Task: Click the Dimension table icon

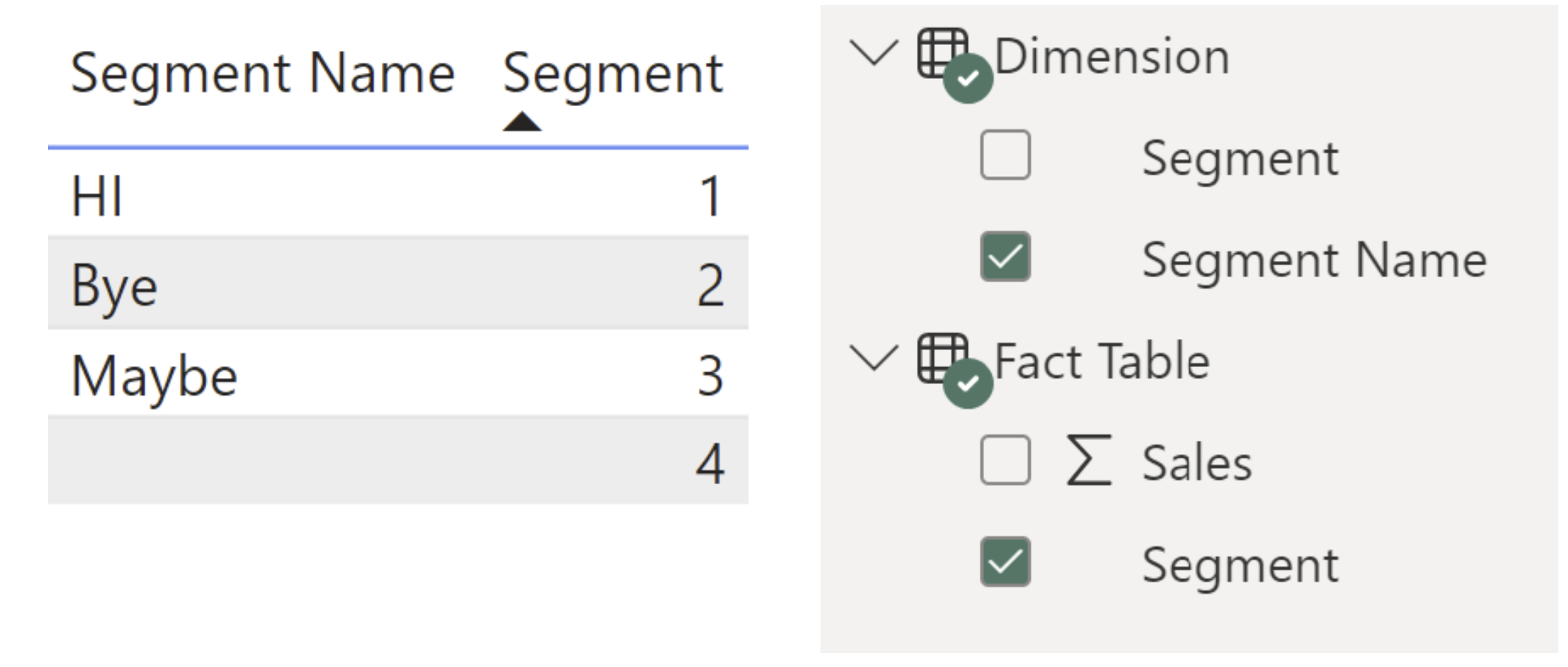Action: (943, 53)
